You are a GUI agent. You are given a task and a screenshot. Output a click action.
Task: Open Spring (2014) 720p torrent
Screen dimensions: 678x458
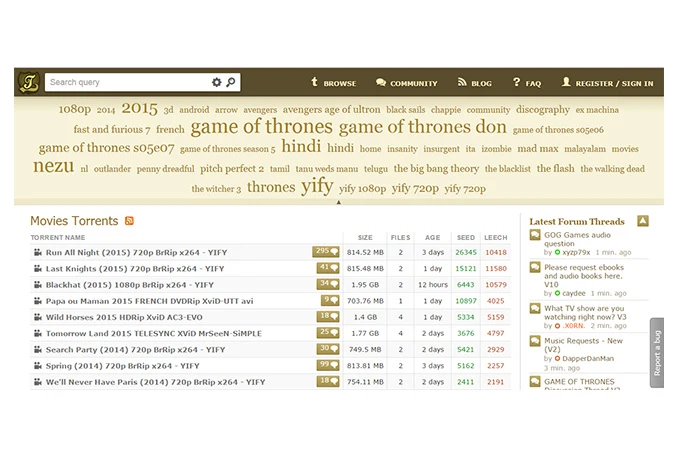coord(123,366)
